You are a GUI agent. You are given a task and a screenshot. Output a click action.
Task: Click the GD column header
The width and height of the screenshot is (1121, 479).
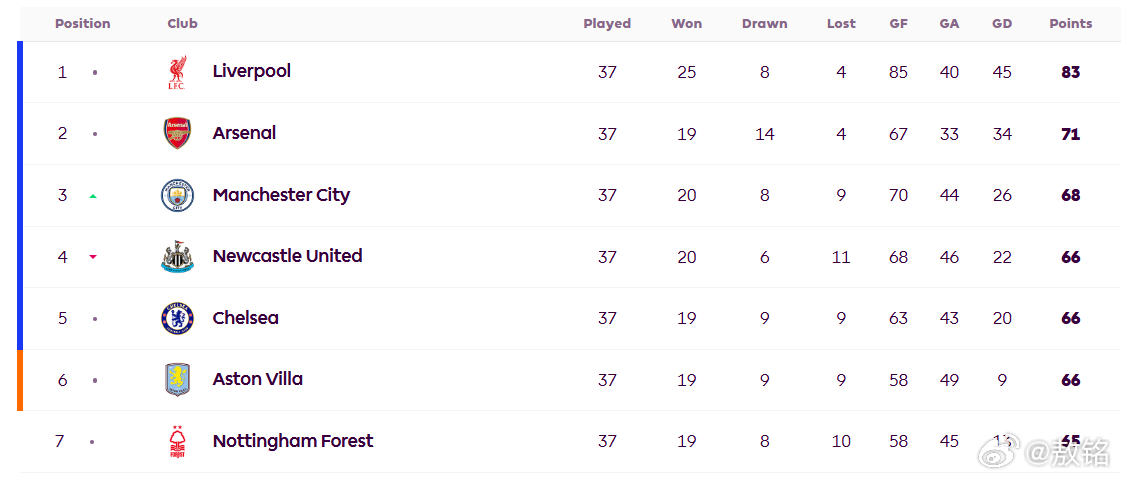pos(1002,24)
